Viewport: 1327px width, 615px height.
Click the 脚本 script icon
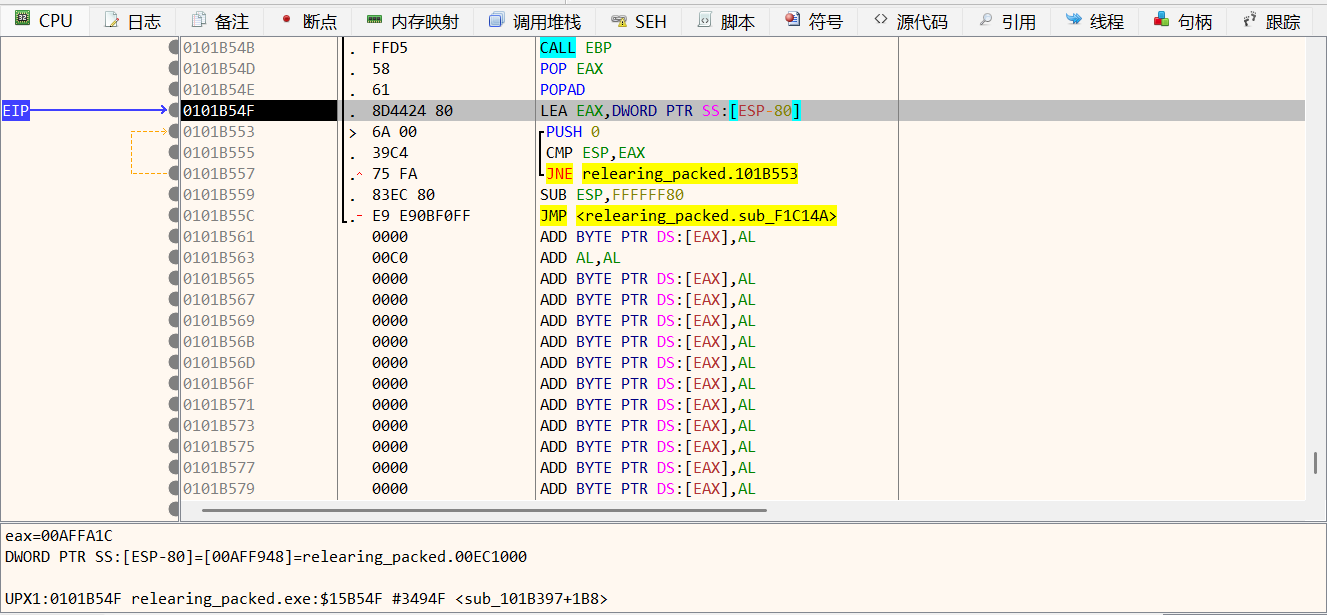click(705, 20)
